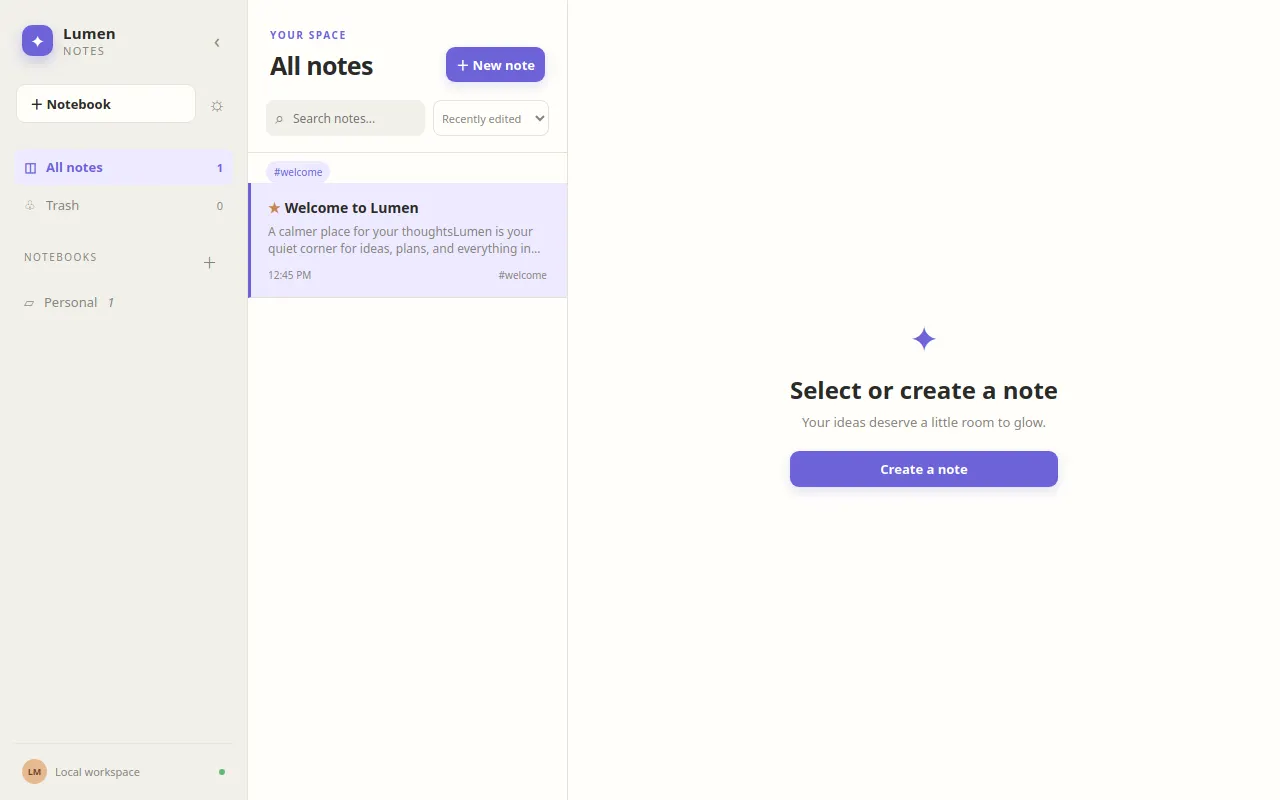Click the Personal notebook icon
The width and height of the screenshot is (1280, 800).
click(29, 303)
